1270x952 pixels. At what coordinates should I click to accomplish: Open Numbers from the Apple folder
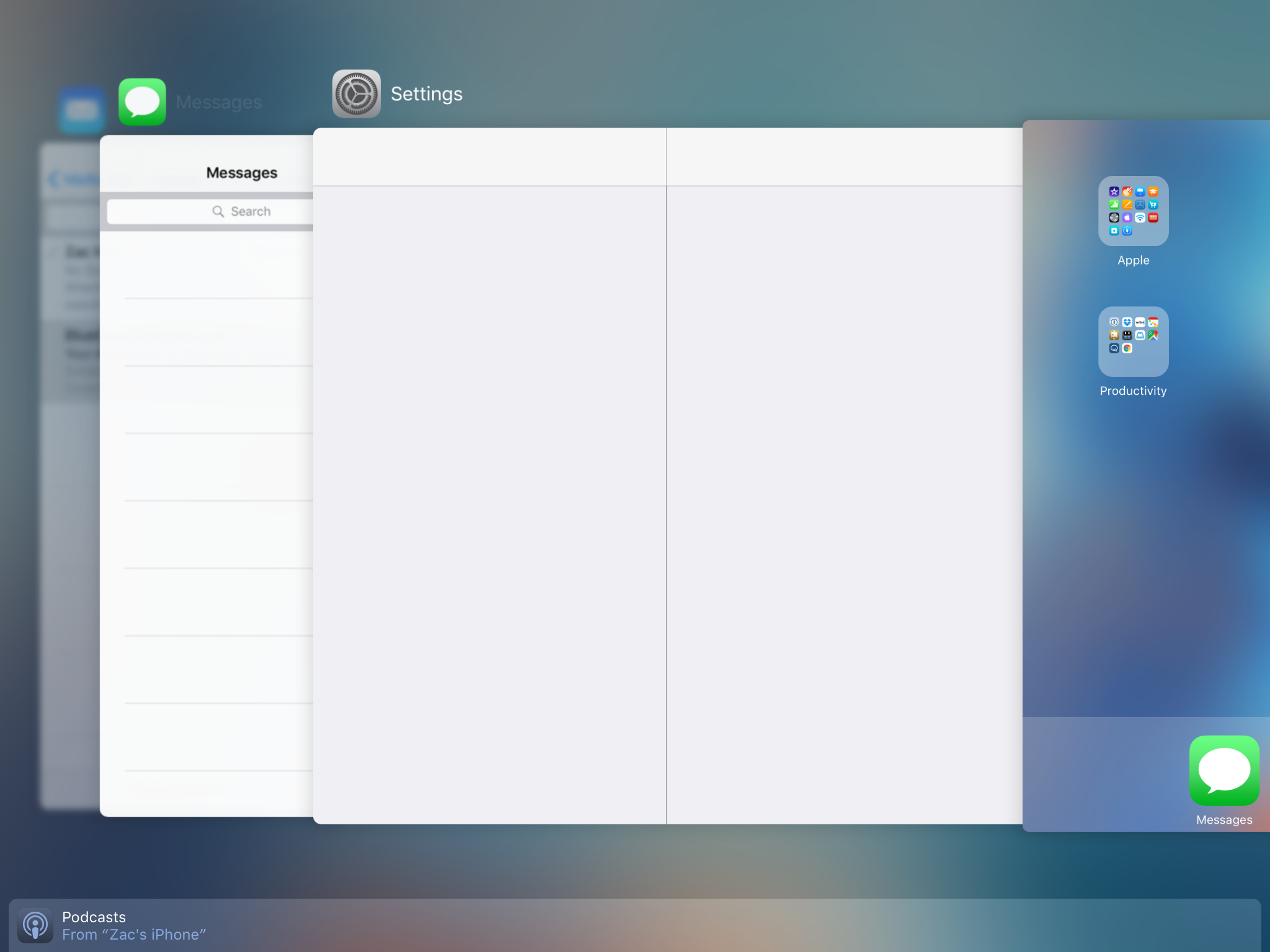click(1114, 205)
